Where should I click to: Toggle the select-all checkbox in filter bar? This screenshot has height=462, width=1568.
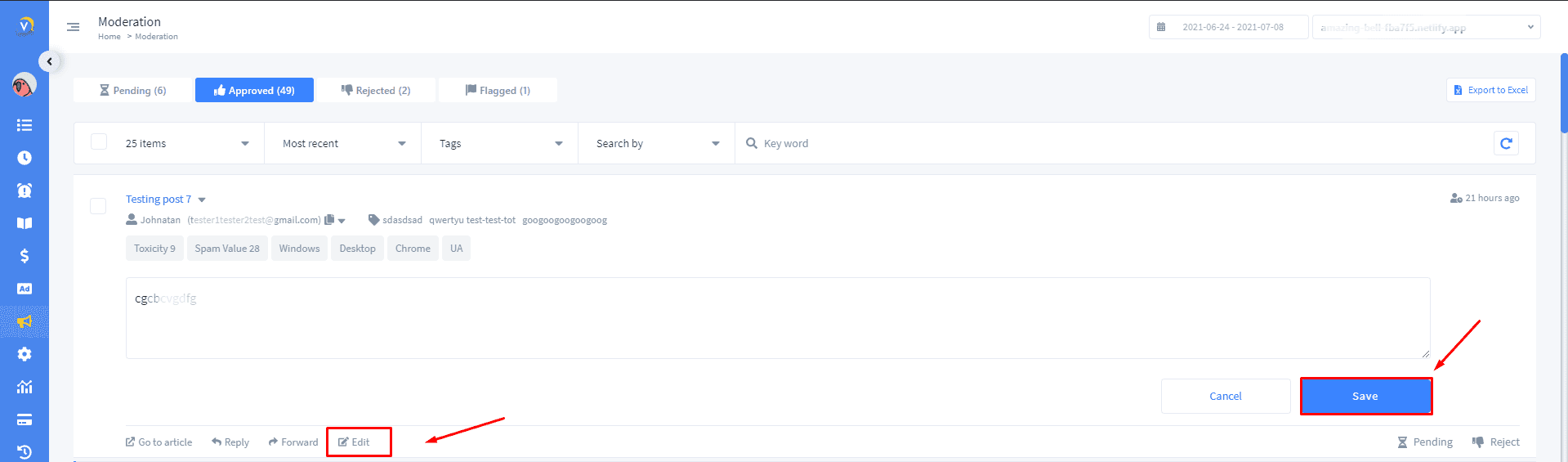(99, 142)
